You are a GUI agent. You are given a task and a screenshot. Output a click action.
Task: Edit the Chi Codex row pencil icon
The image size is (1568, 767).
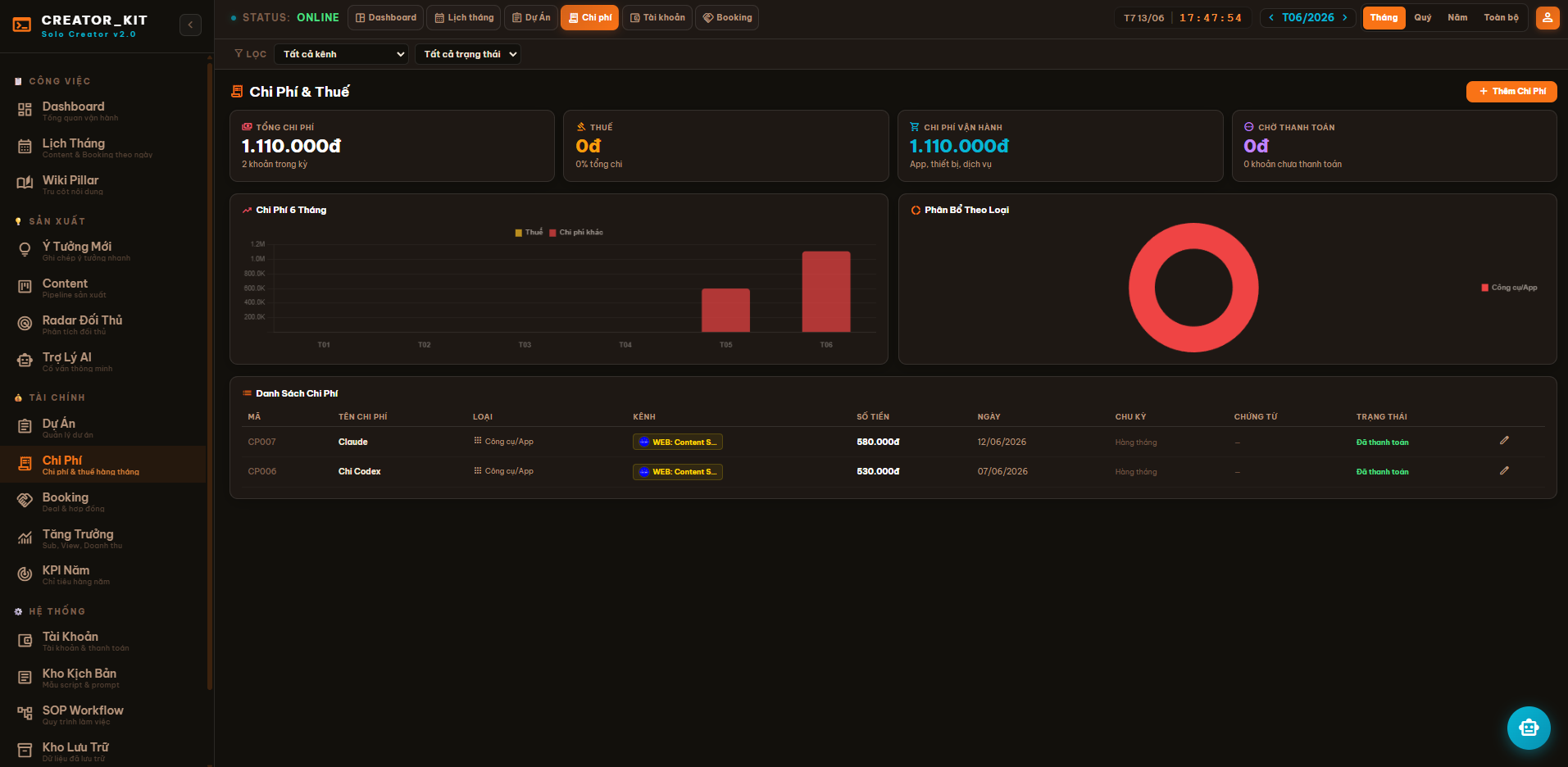click(x=1504, y=471)
